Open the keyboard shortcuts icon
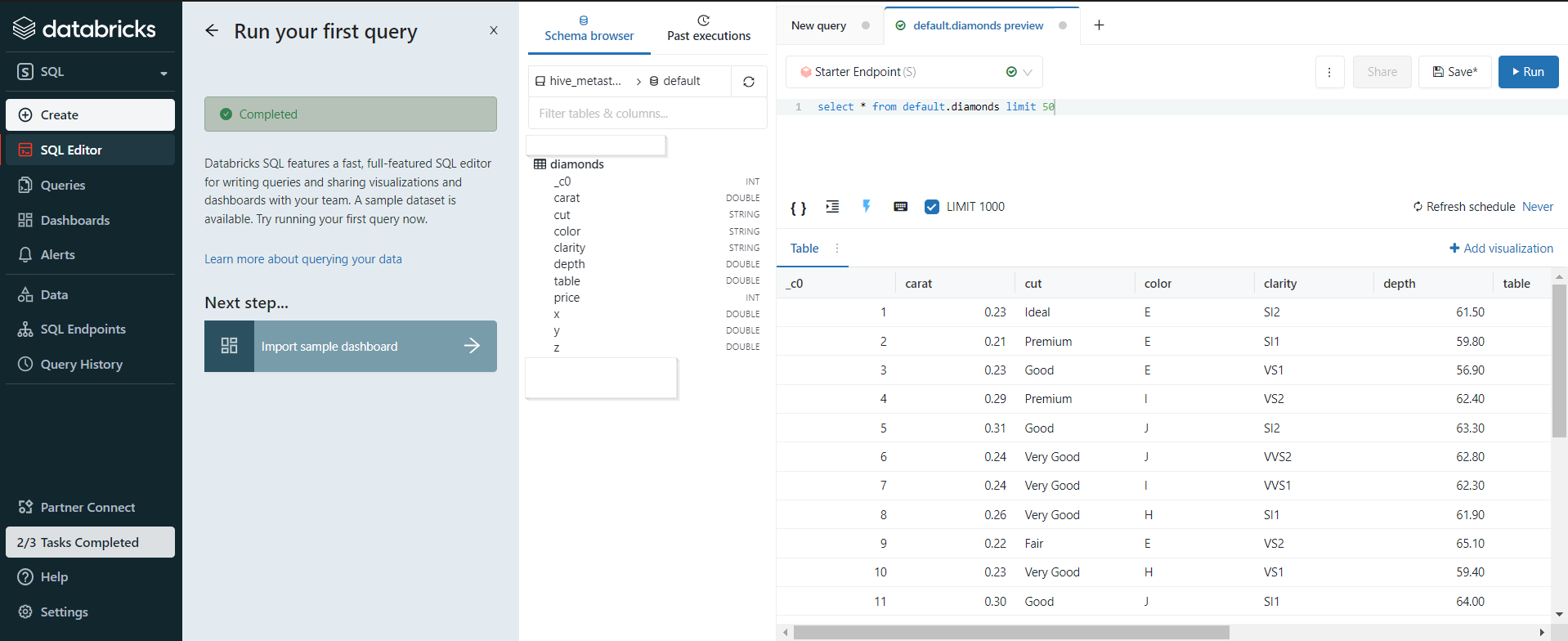 click(x=900, y=207)
